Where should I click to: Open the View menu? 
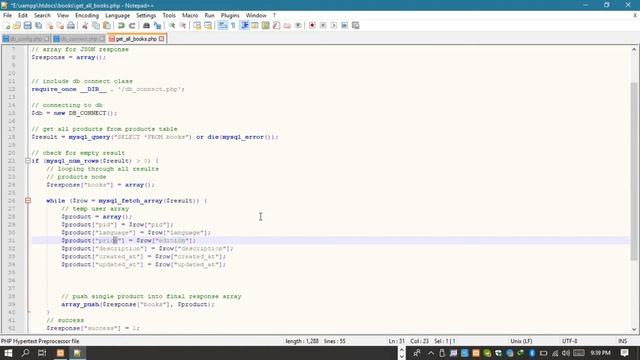[x=63, y=15]
